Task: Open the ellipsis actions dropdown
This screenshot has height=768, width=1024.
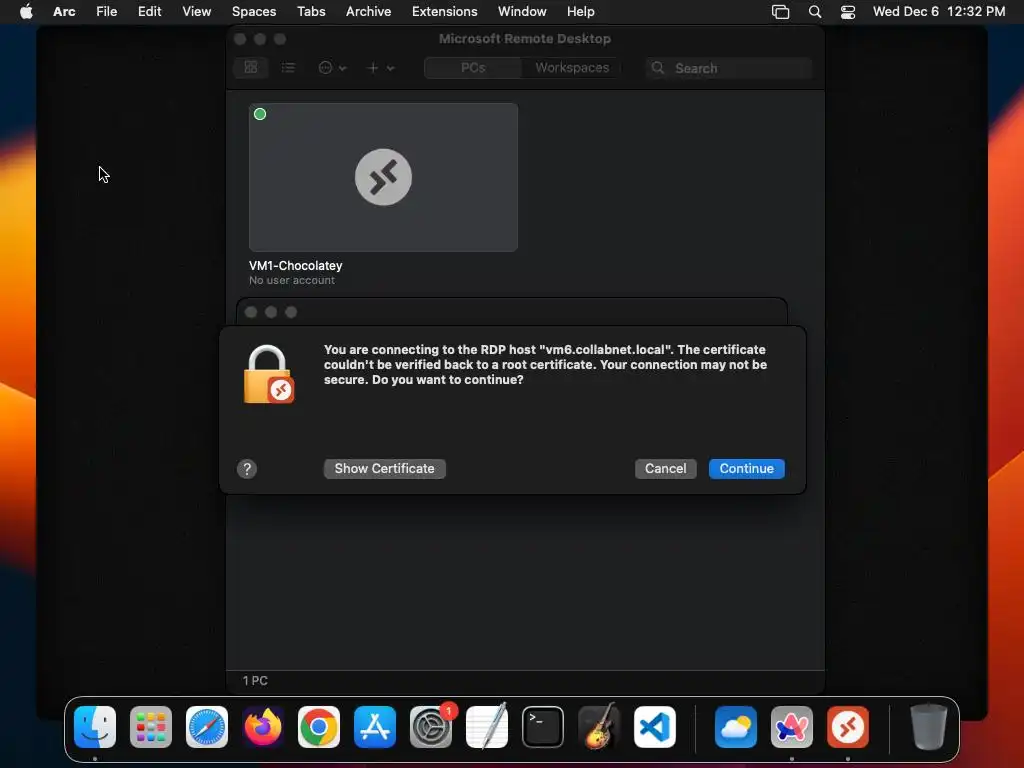Action: pos(332,67)
